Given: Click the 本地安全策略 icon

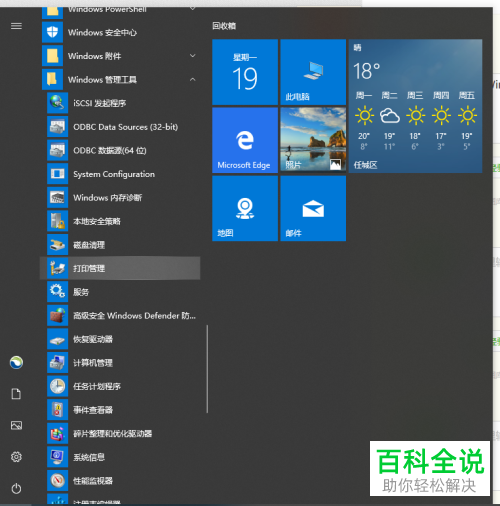Looking at the screenshot, I should click(x=58, y=221).
